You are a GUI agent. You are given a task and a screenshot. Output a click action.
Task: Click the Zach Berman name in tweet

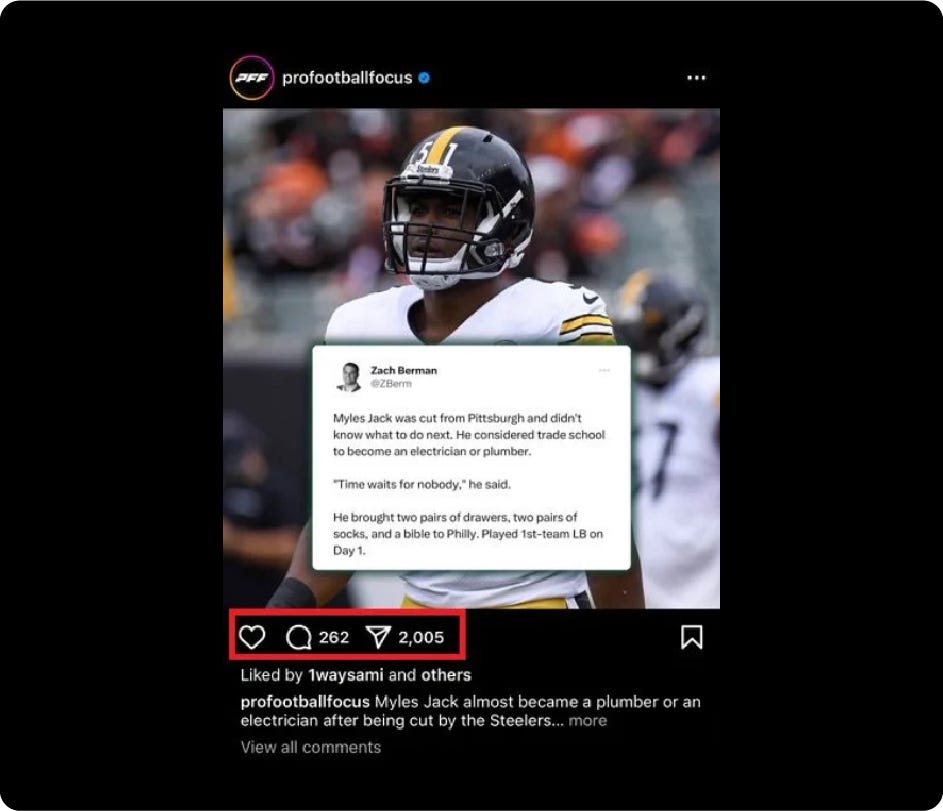[x=404, y=370]
